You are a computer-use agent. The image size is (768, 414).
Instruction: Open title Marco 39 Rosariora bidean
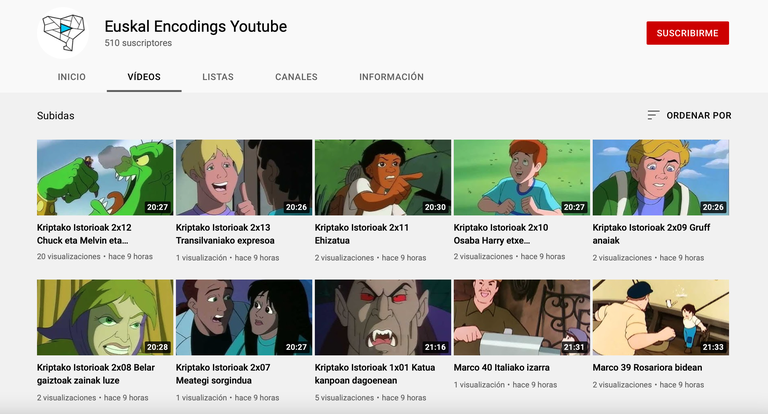(x=648, y=367)
